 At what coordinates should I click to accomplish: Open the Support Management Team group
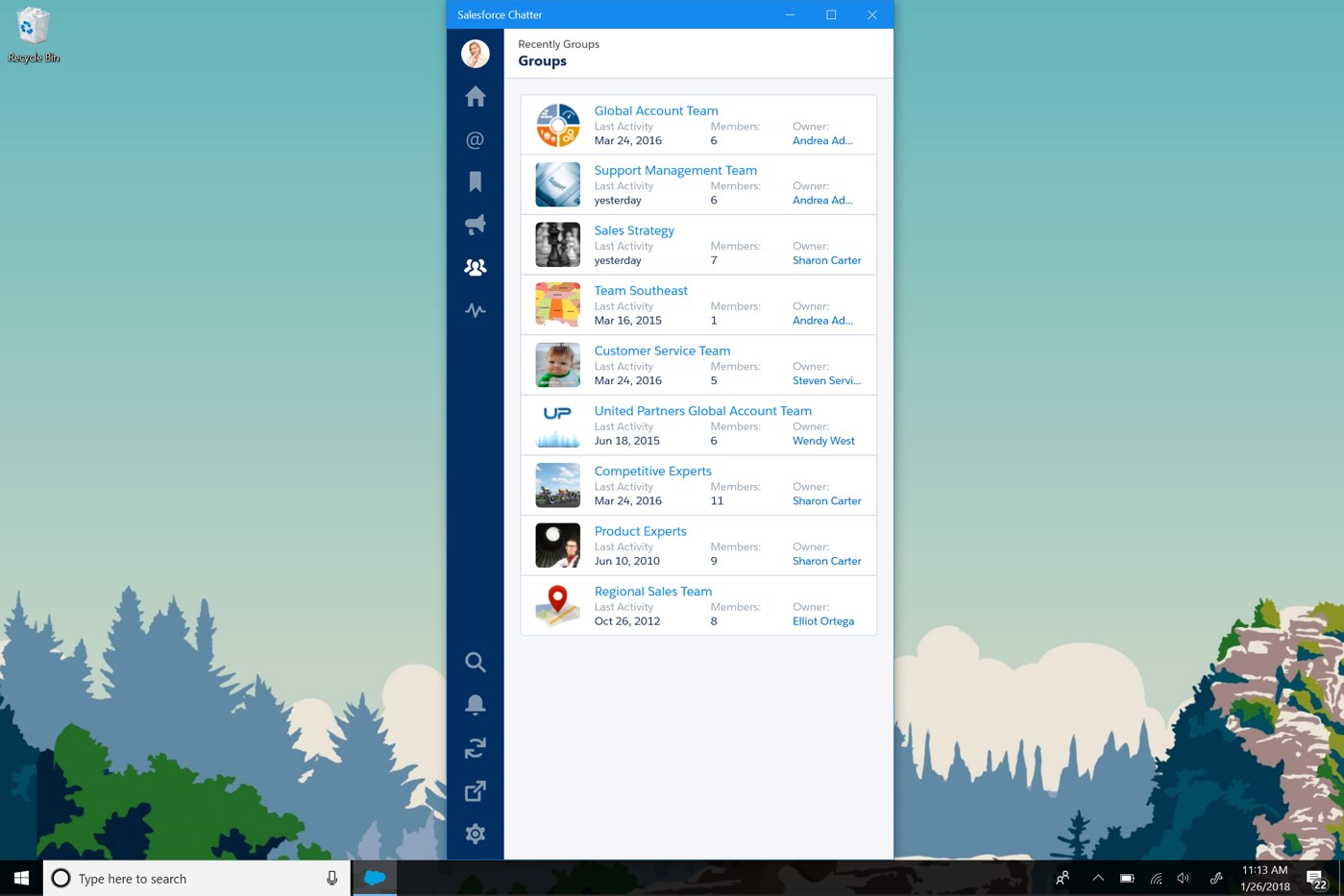point(675,170)
